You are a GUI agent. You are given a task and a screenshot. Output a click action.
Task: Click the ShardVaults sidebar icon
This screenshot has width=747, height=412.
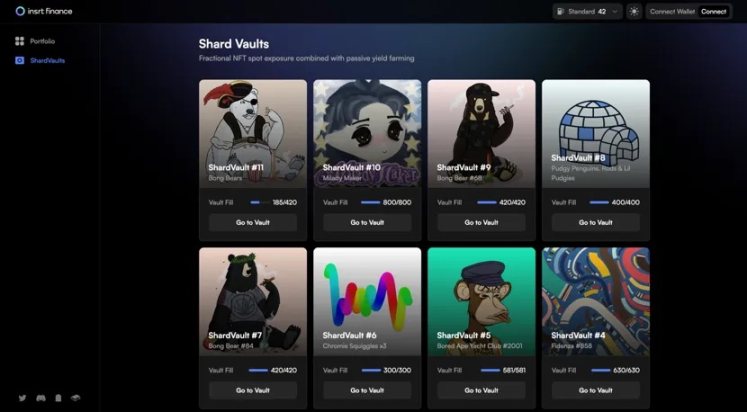[x=20, y=60]
